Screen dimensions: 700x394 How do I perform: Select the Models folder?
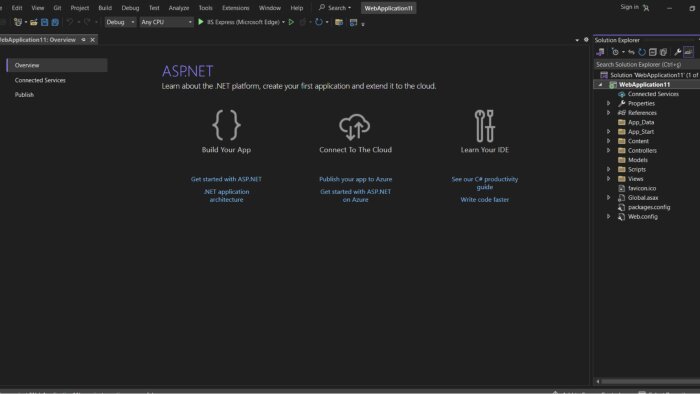coord(637,160)
